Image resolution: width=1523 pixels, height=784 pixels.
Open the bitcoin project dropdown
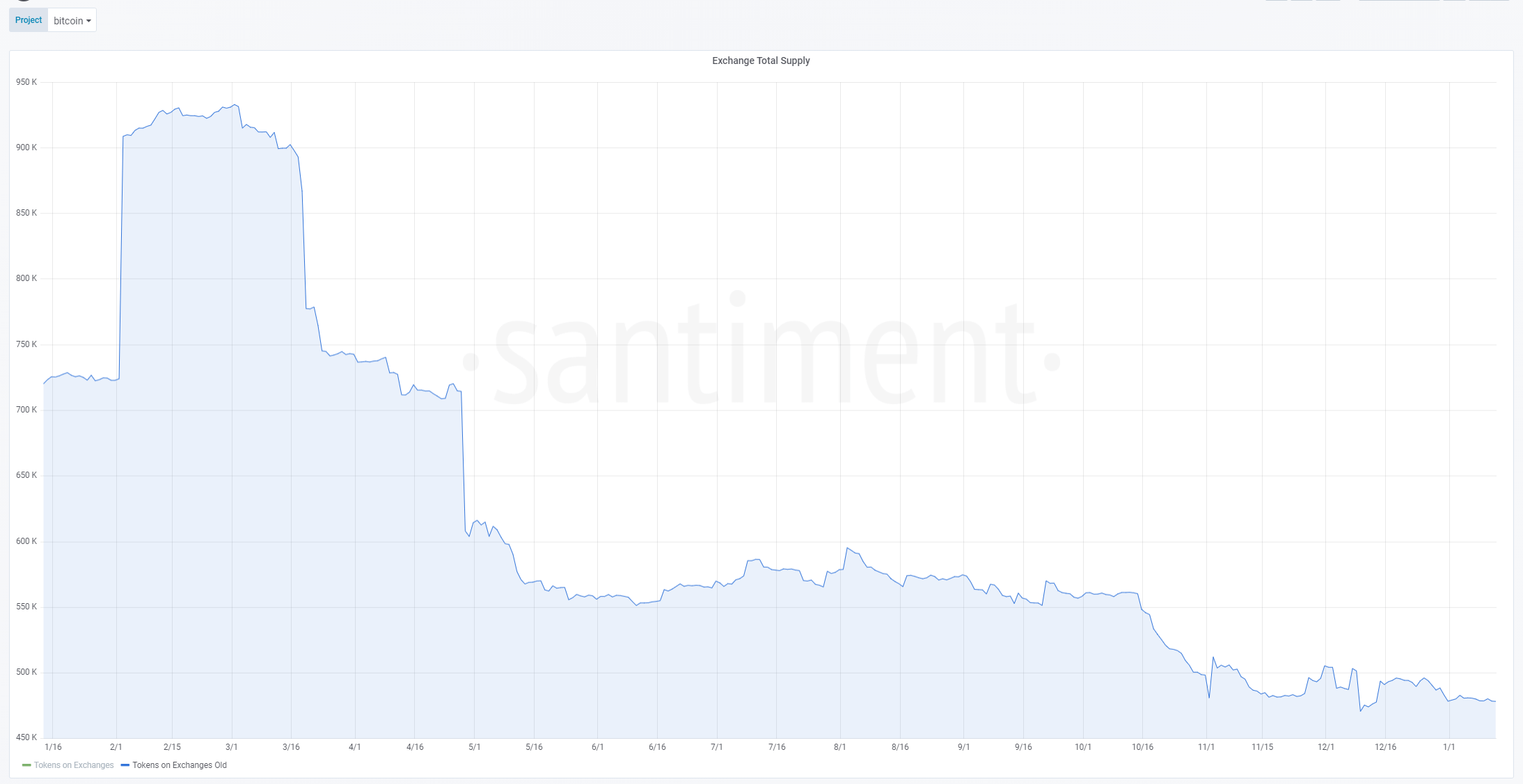pos(72,20)
